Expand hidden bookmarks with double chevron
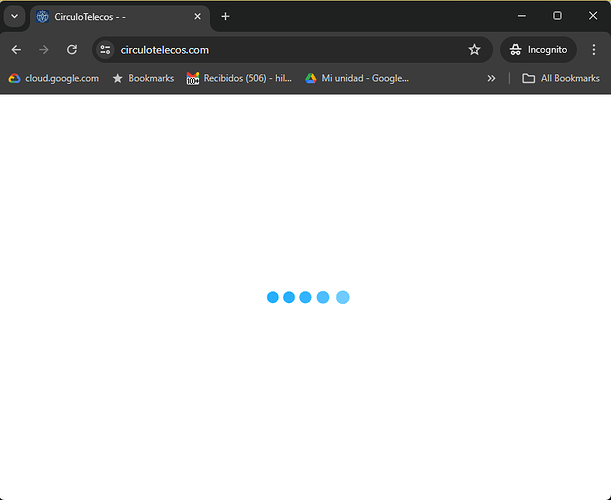 pyautogui.click(x=491, y=78)
